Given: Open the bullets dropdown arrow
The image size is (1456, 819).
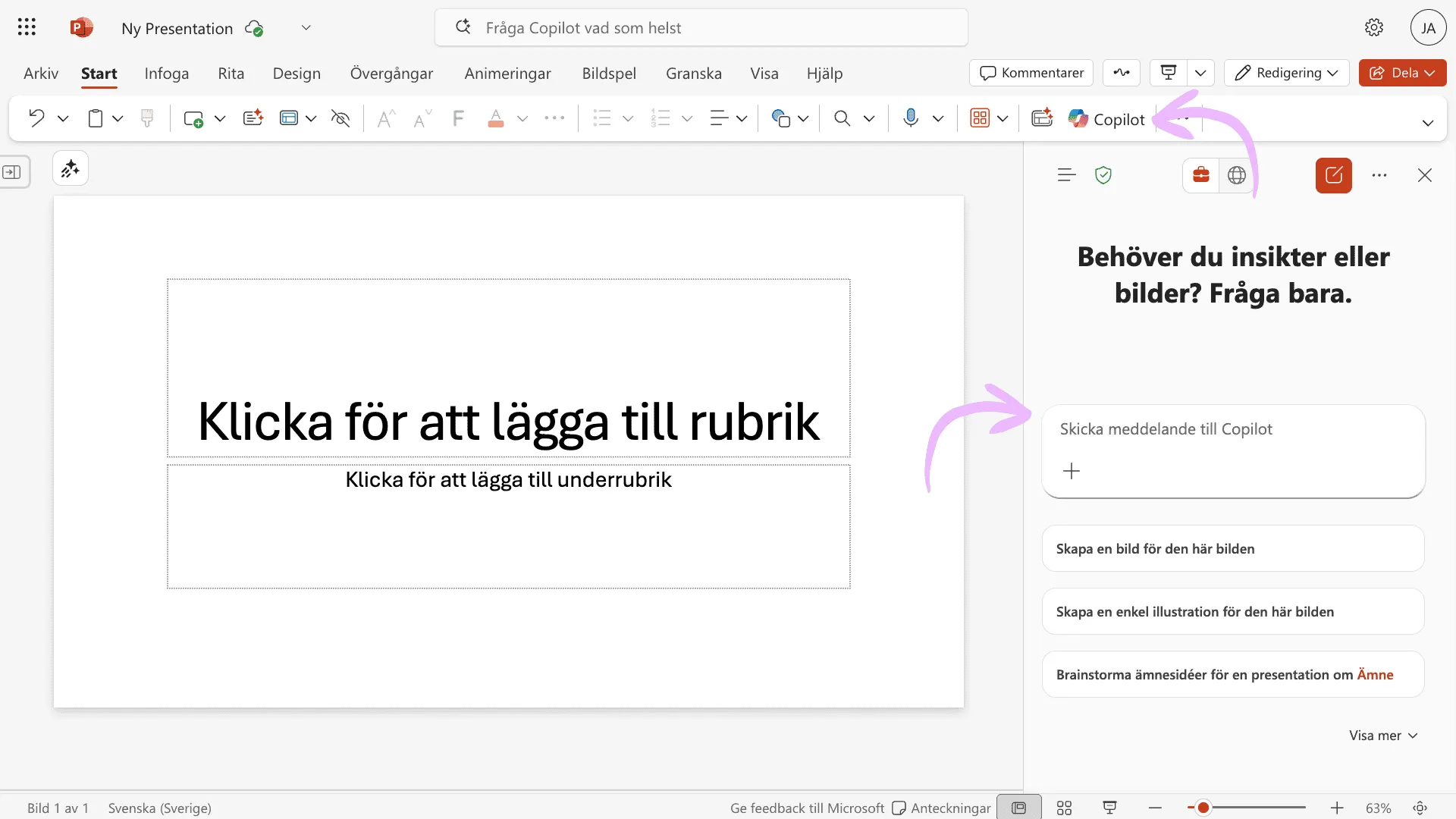Looking at the screenshot, I should 628,119.
